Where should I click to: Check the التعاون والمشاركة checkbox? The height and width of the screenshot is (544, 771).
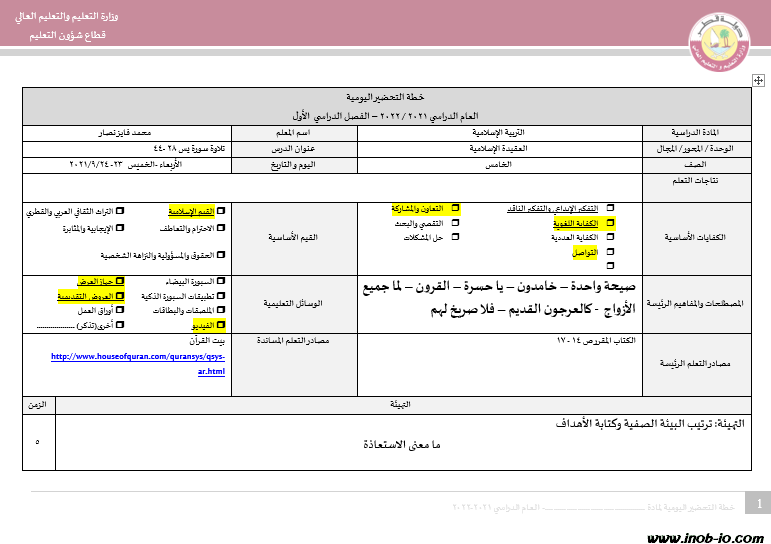pyautogui.click(x=456, y=208)
